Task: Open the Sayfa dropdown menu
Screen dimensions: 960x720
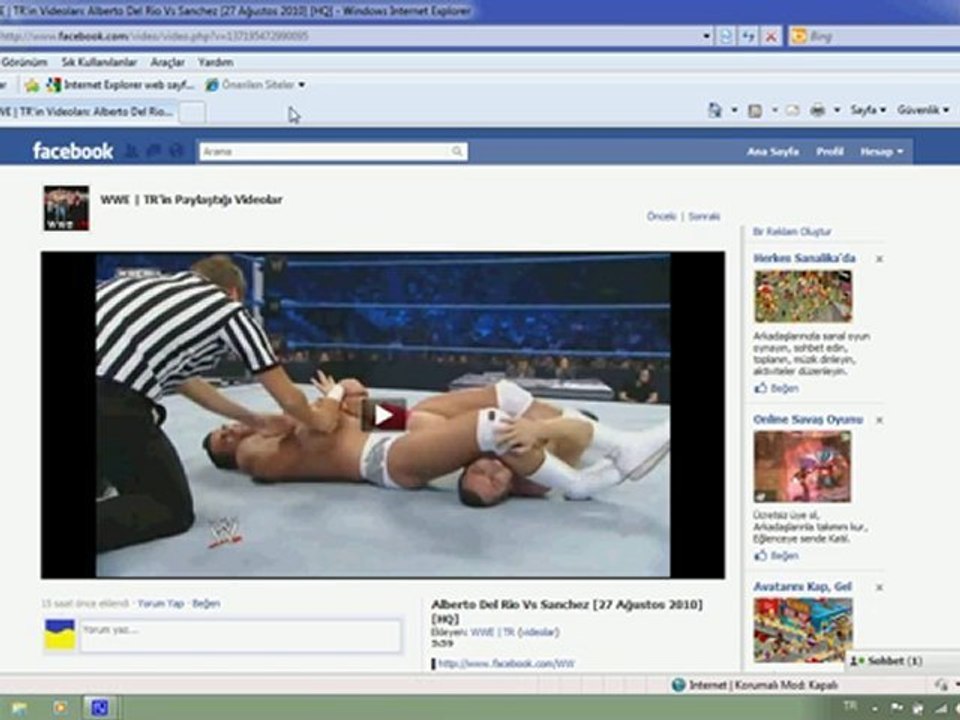Action: pyautogui.click(x=868, y=110)
